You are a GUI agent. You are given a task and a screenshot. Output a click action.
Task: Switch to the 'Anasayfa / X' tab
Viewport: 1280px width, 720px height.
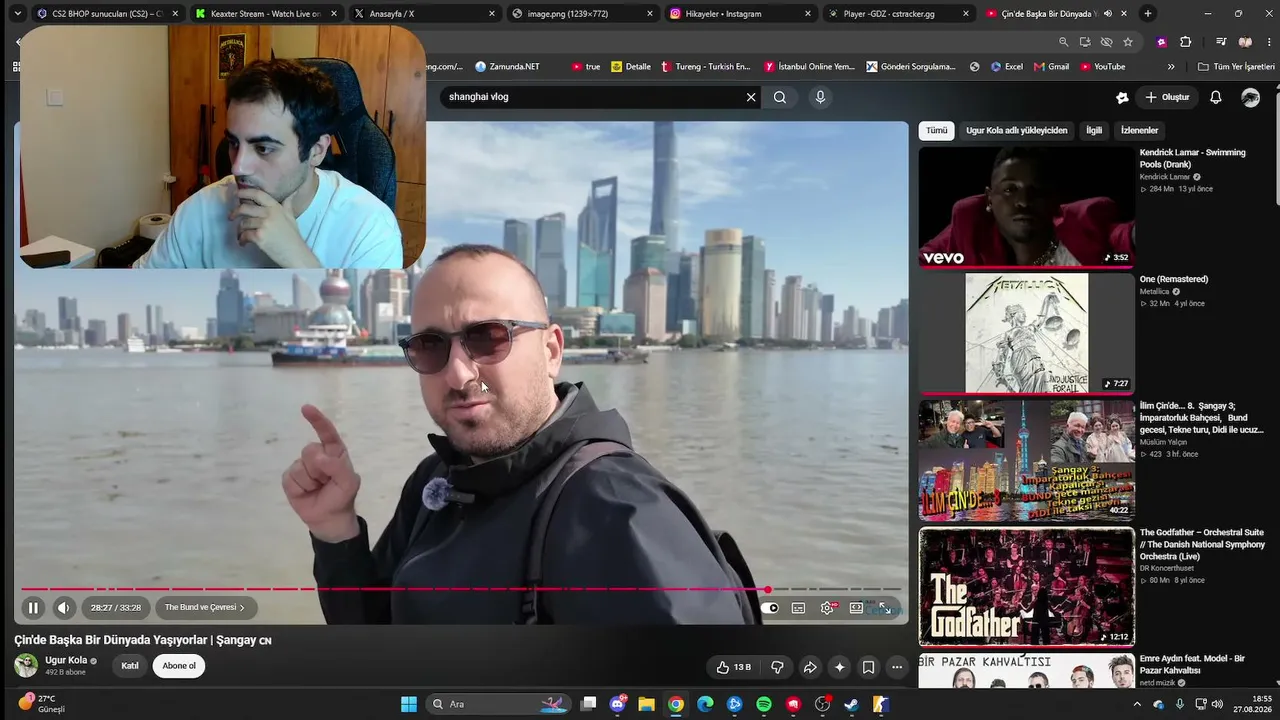(x=424, y=14)
